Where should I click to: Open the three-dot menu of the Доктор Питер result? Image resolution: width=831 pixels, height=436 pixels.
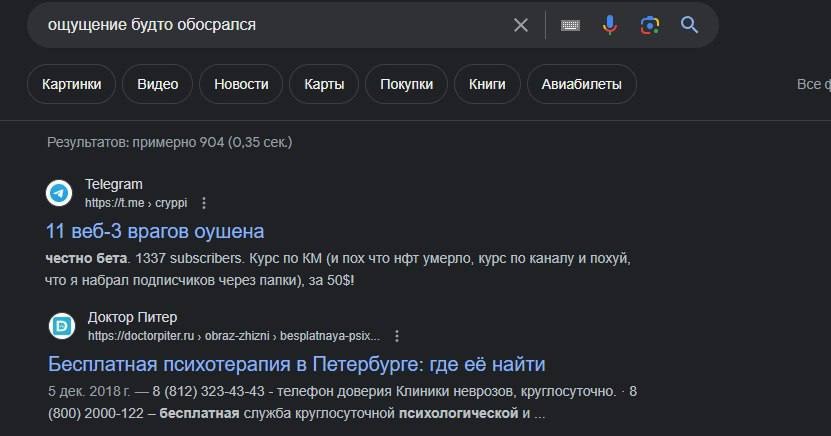[x=397, y=336]
